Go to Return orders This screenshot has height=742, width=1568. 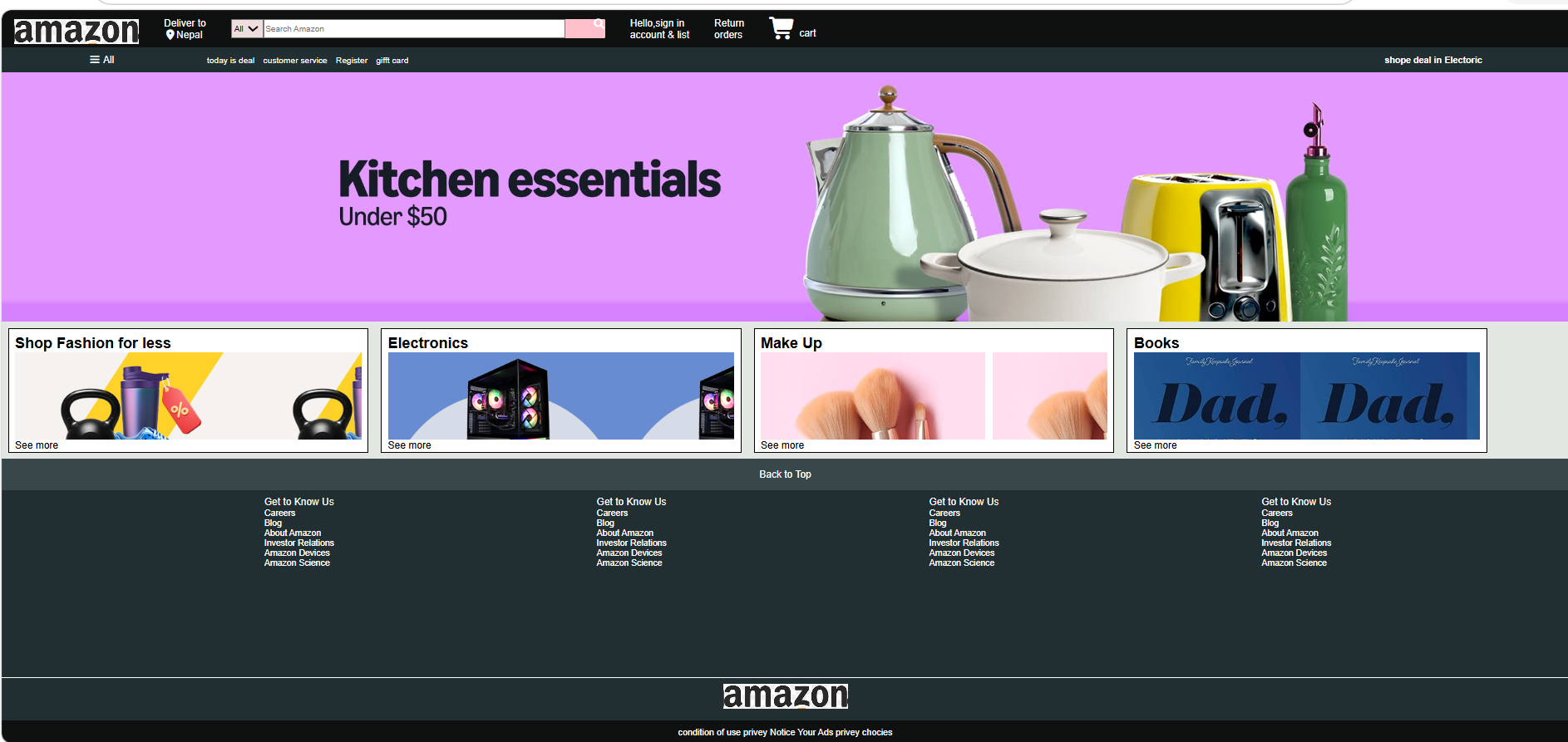click(728, 29)
